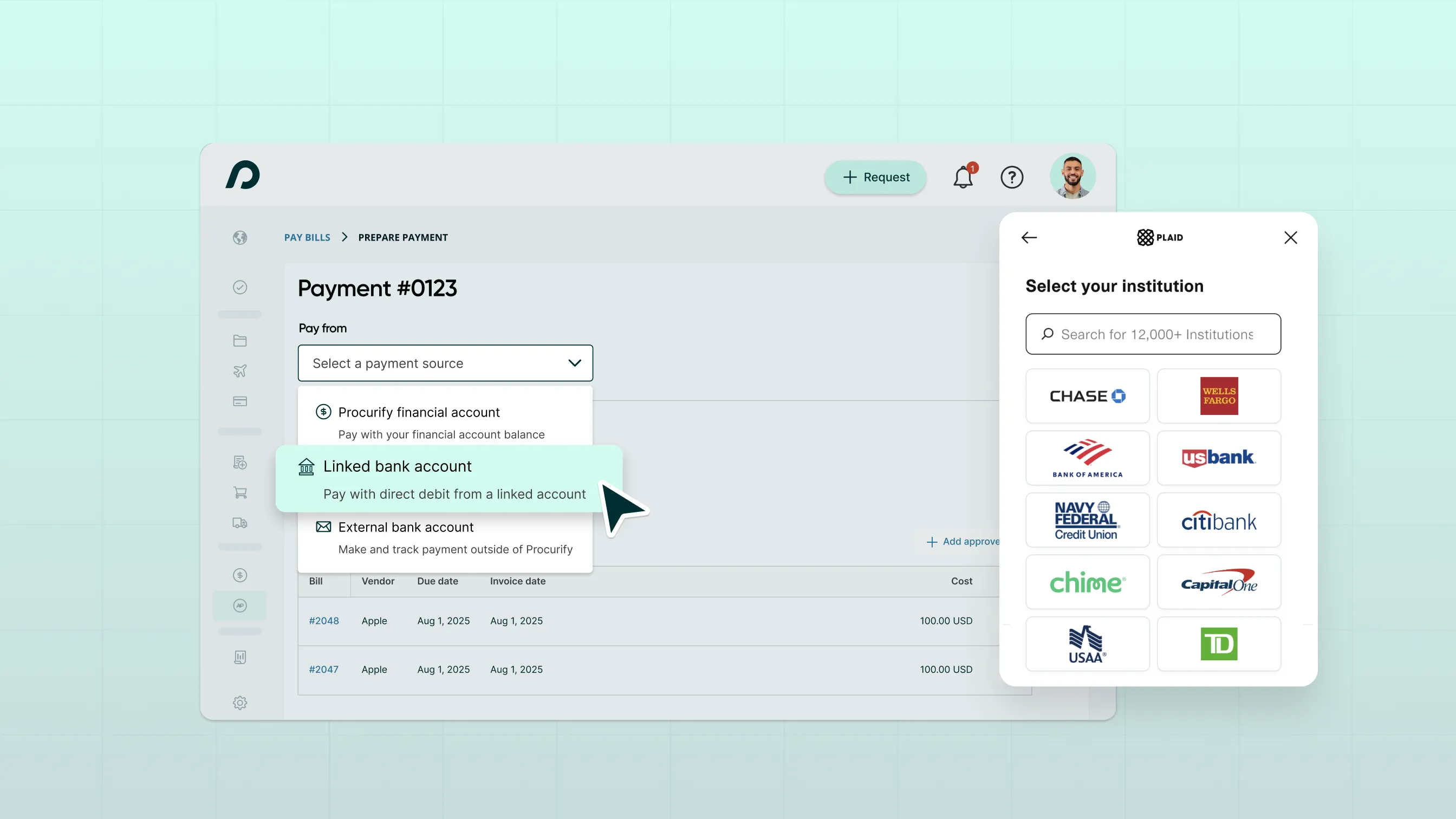Select Wells Fargo institution
The height and width of the screenshot is (819, 1456).
[x=1219, y=395]
